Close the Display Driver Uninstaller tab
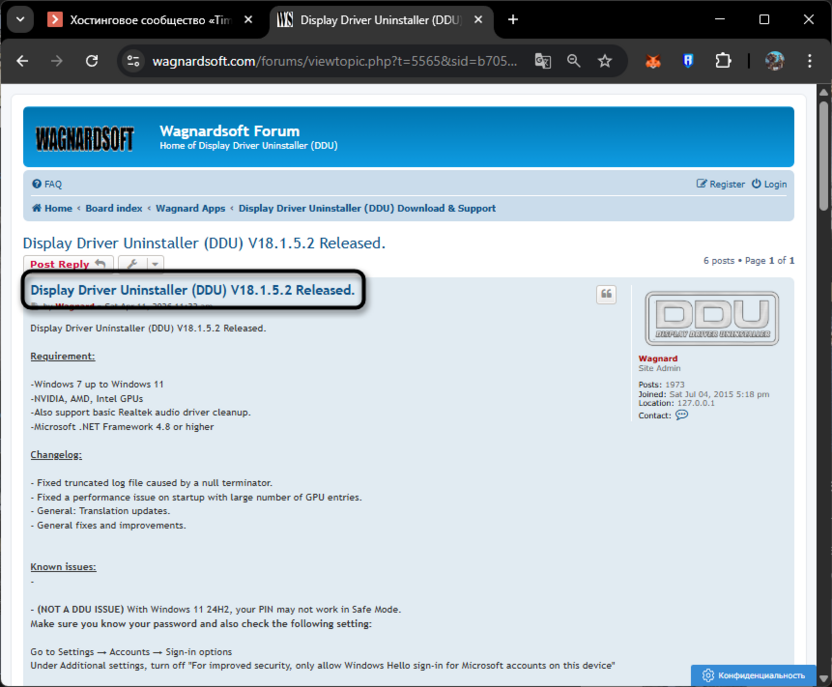Screen dimensions: 832x687 click(x=478, y=20)
